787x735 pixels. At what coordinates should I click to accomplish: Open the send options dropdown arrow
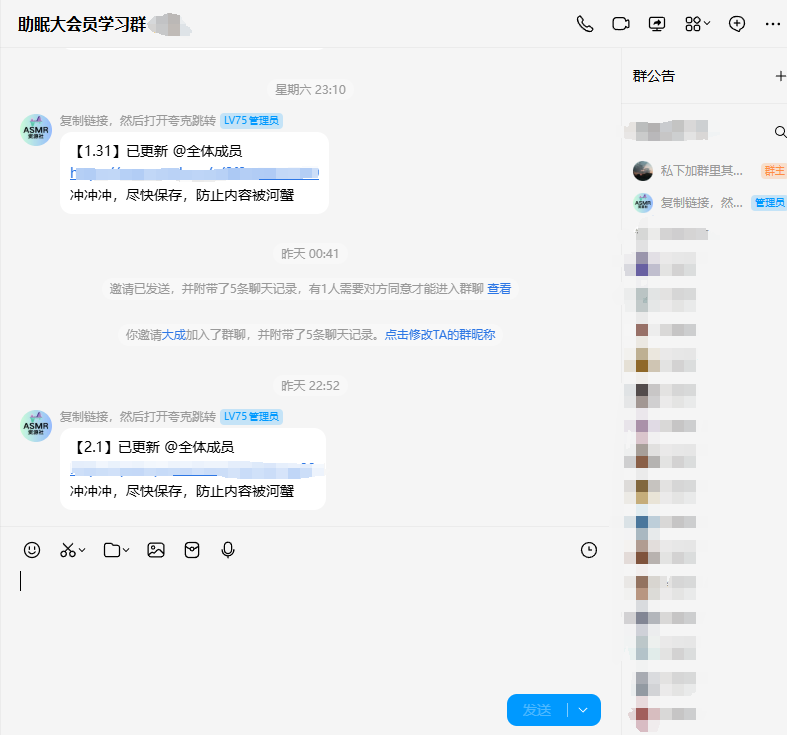tap(583, 710)
